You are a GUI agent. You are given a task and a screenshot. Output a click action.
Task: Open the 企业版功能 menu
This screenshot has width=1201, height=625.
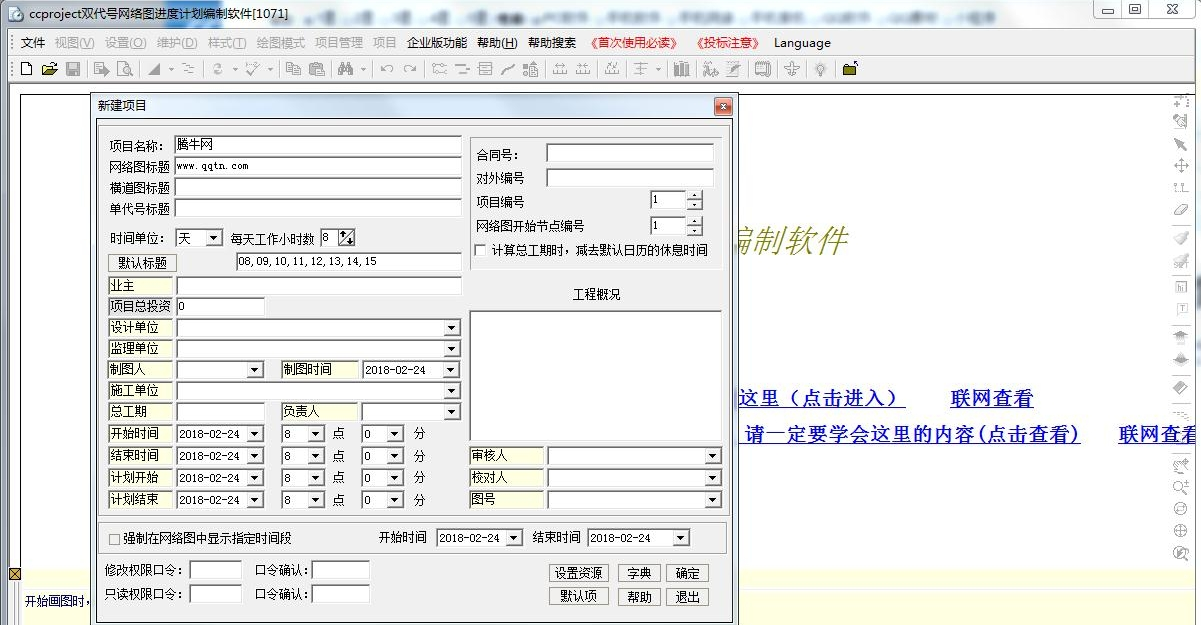(x=436, y=43)
